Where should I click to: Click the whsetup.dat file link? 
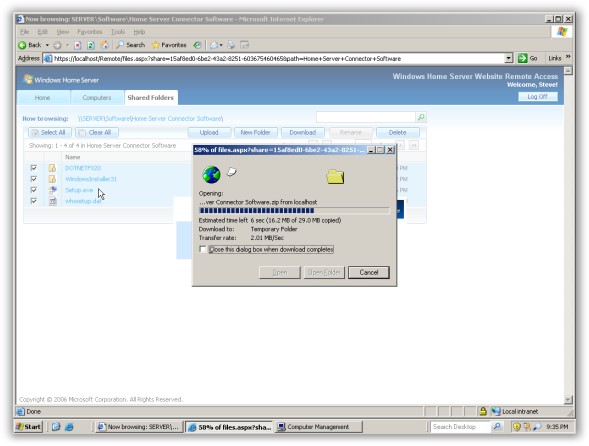83,201
